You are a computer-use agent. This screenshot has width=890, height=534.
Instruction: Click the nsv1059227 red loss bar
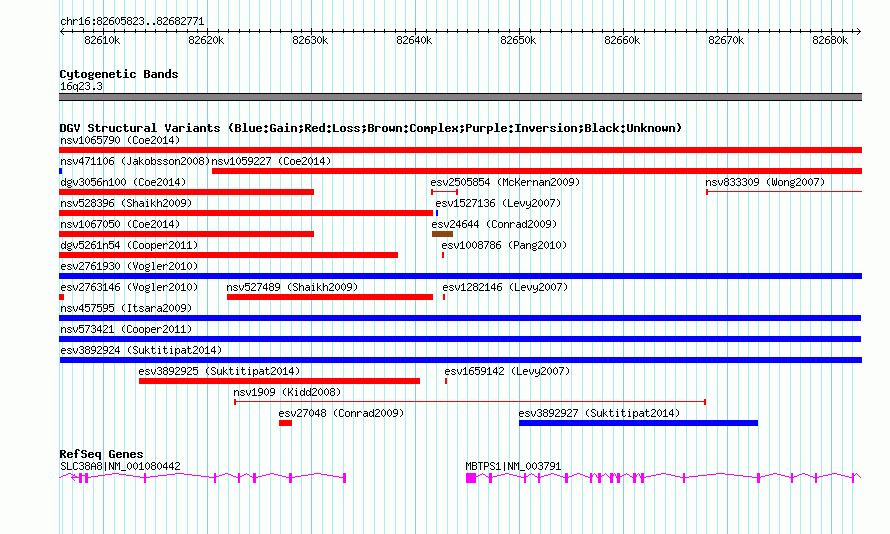coord(537,171)
